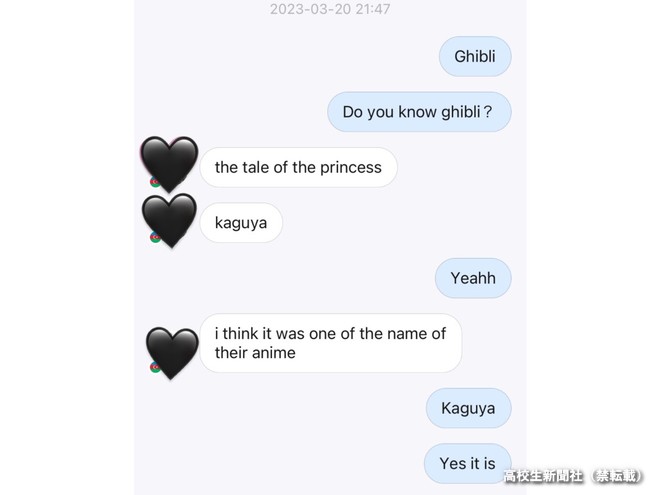Tap the black heart avatar beside 'the tale of the princess'
Viewport: 660px width, 495px height.
click(169, 164)
